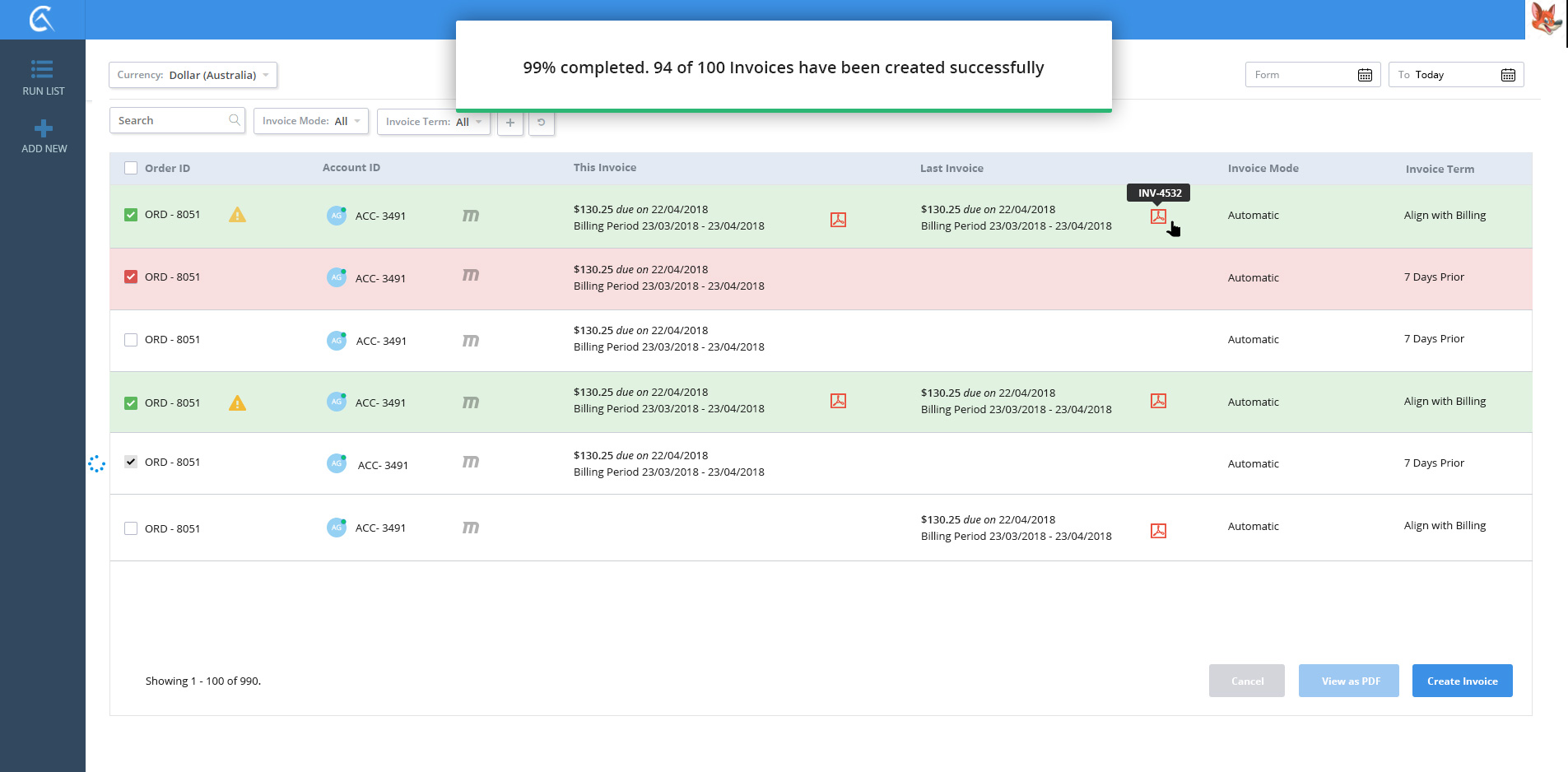Open the Currency dropdown
Image resolution: width=1568 pixels, height=772 pixels.
click(x=193, y=75)
